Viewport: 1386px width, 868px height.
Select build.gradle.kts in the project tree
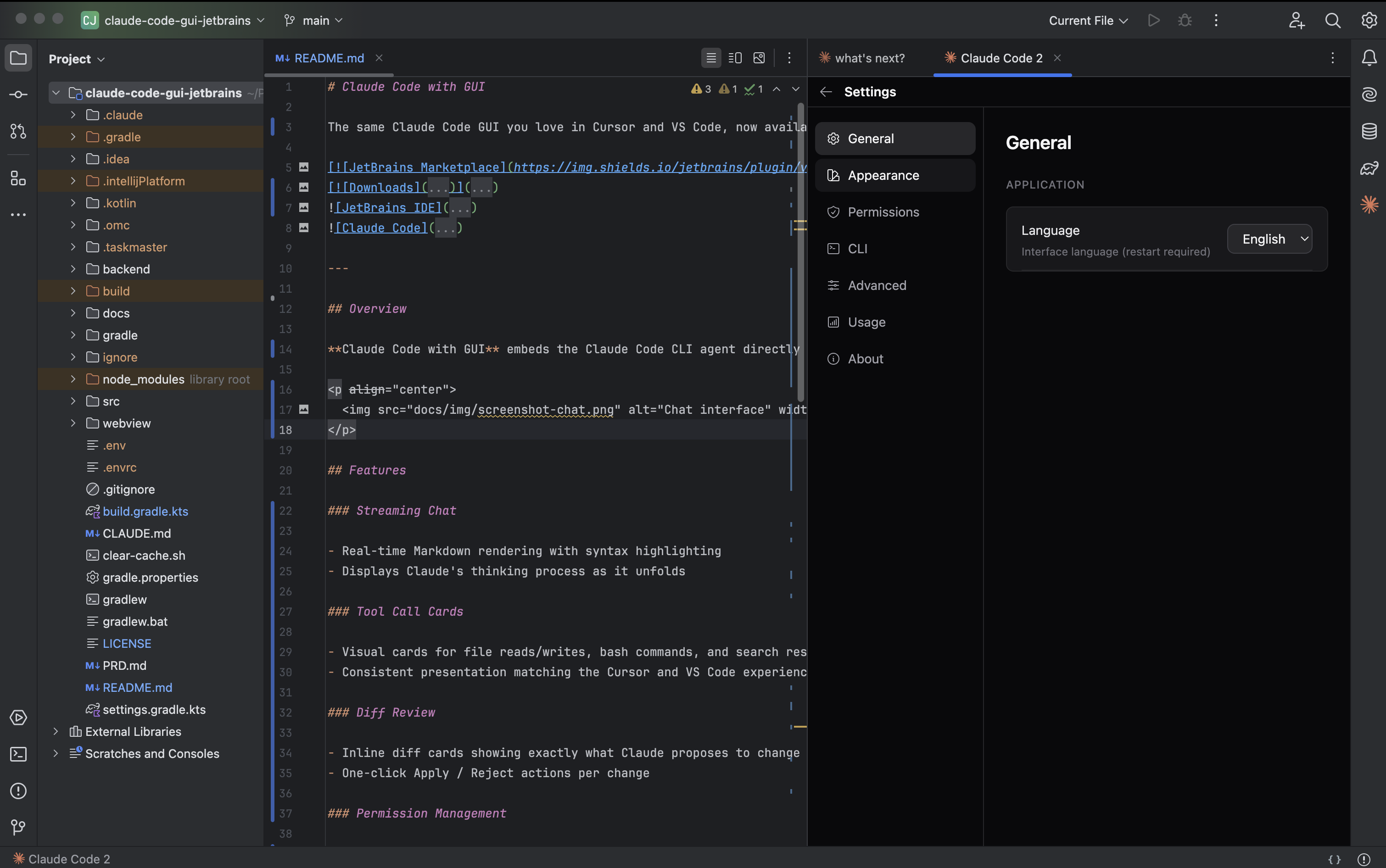(x=145, y=511)
